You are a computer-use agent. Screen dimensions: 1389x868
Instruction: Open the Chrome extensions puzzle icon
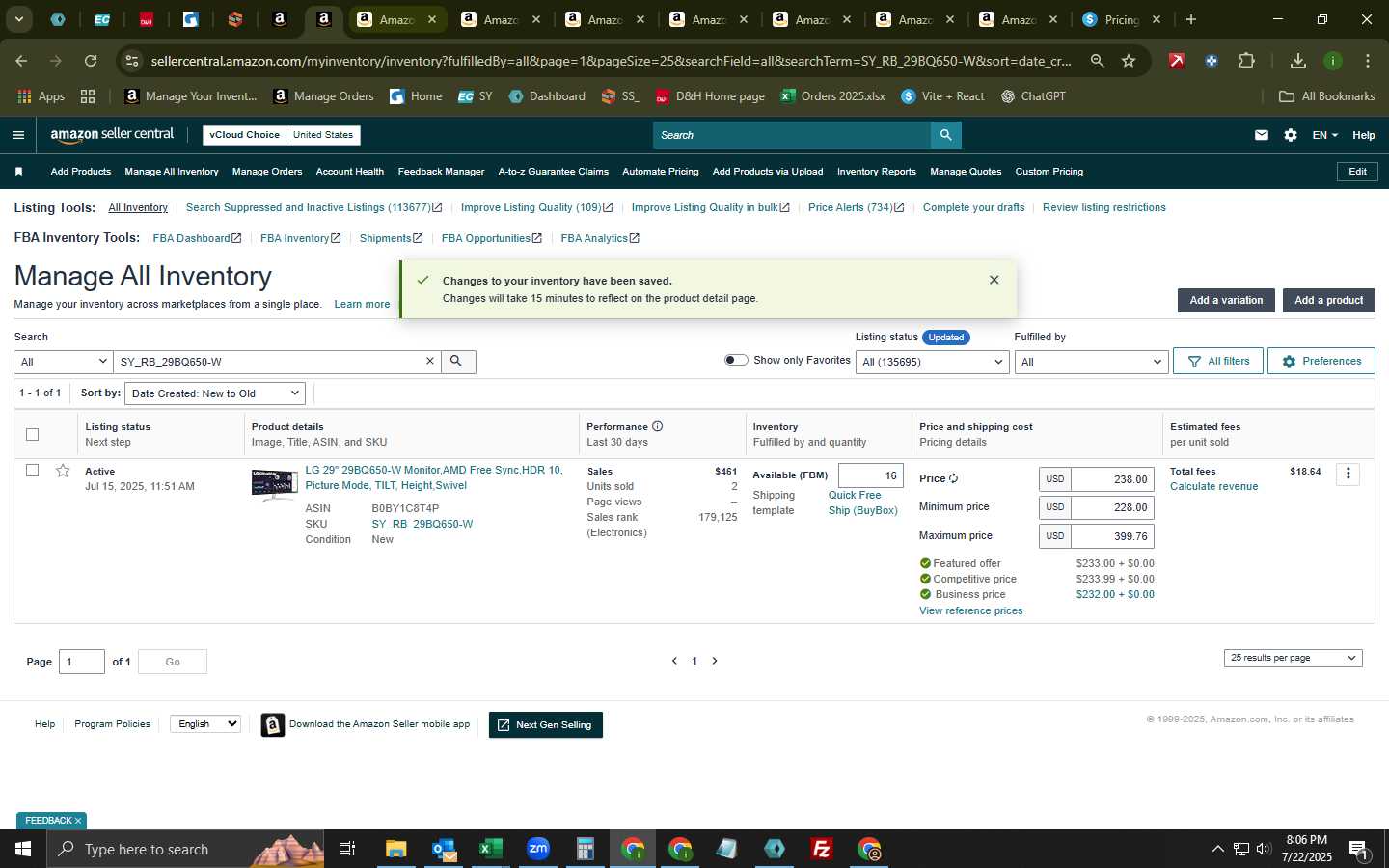click(x=1246, y=61)
